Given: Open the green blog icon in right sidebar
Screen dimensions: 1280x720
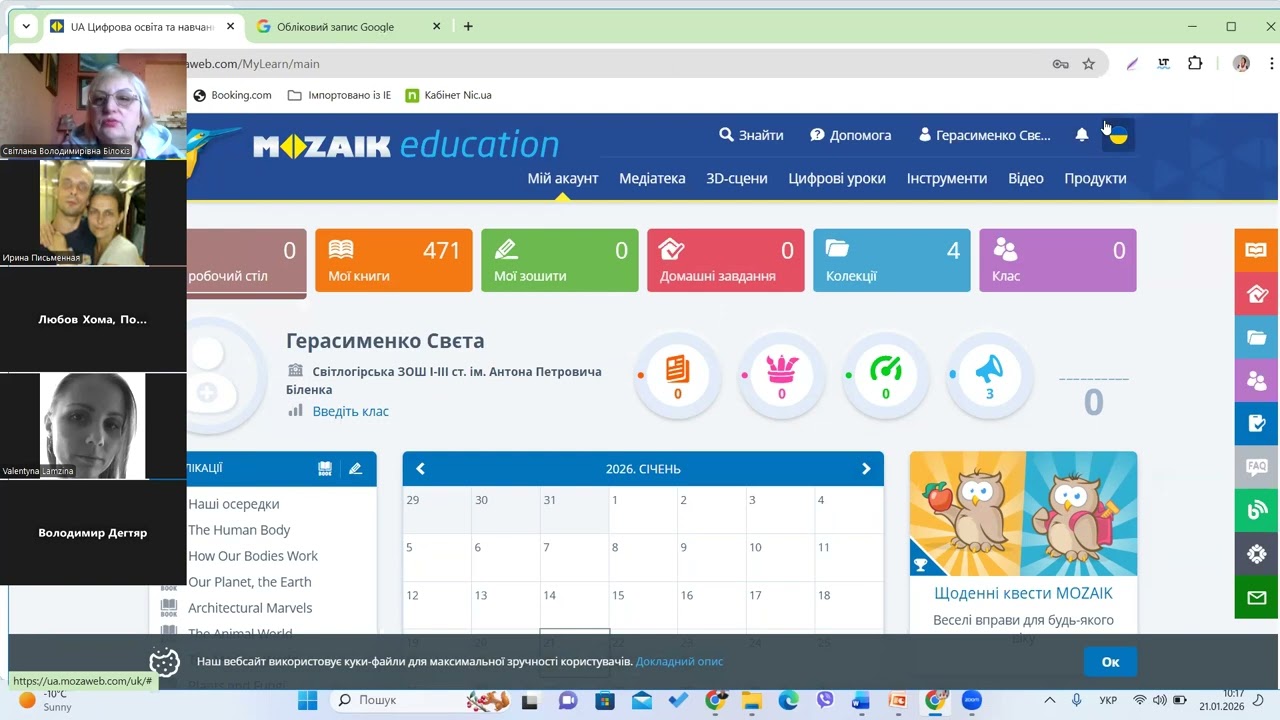Looking at the screenshot, I should (x=1257, y=511).
